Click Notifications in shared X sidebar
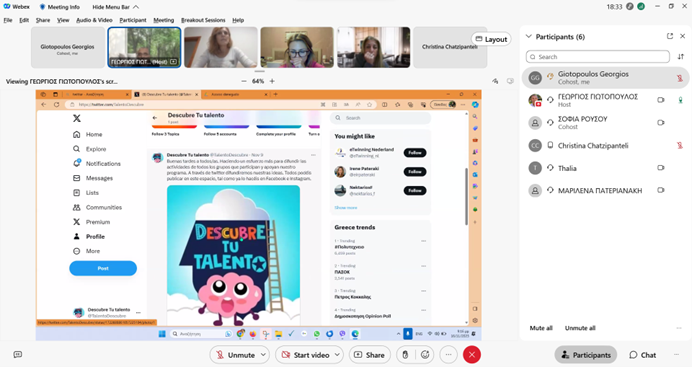 coord(97,164)
